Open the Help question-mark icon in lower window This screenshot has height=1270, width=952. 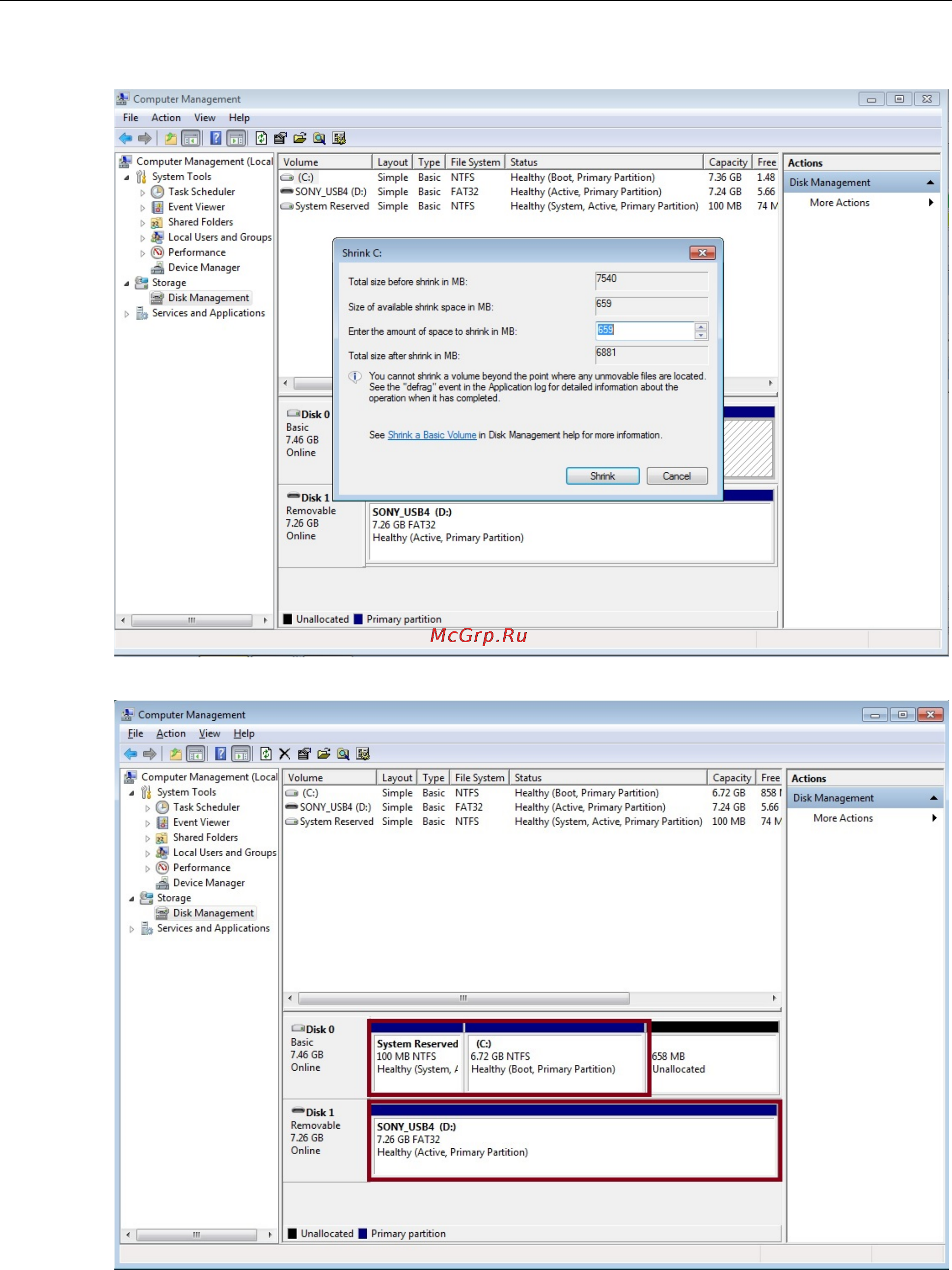(x=220, y=754)
